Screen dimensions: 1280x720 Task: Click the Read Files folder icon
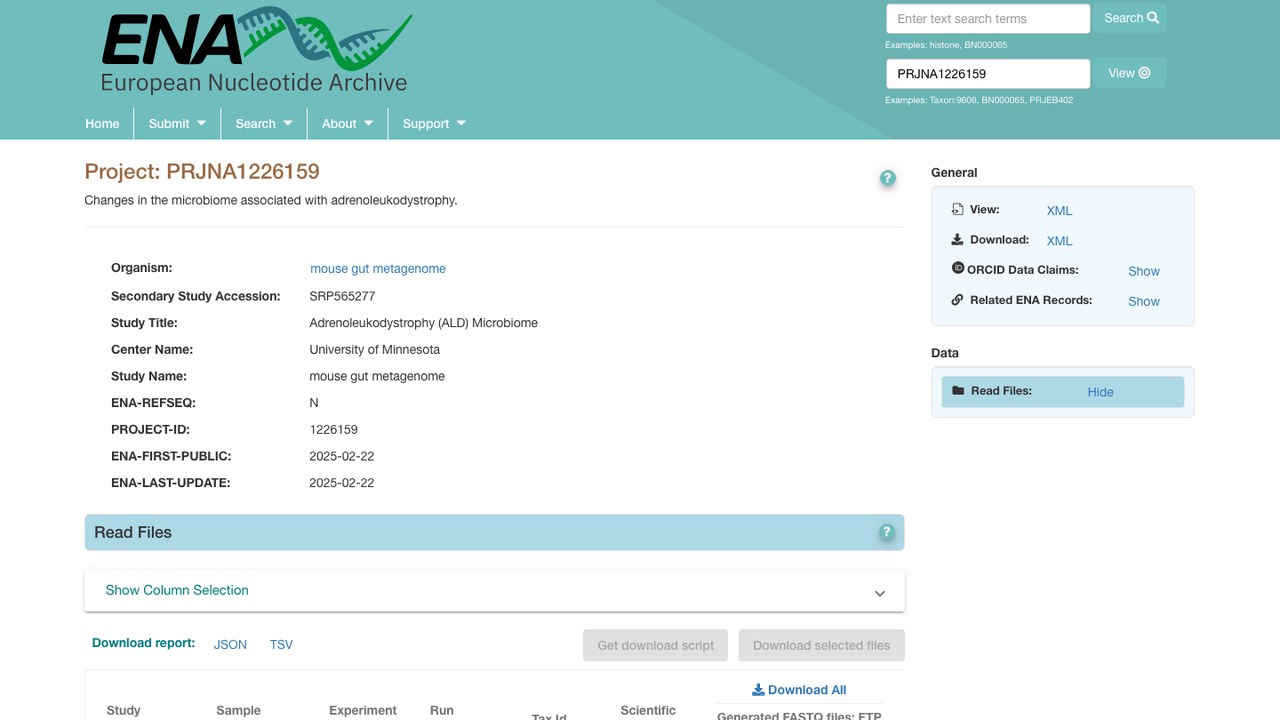958,391
